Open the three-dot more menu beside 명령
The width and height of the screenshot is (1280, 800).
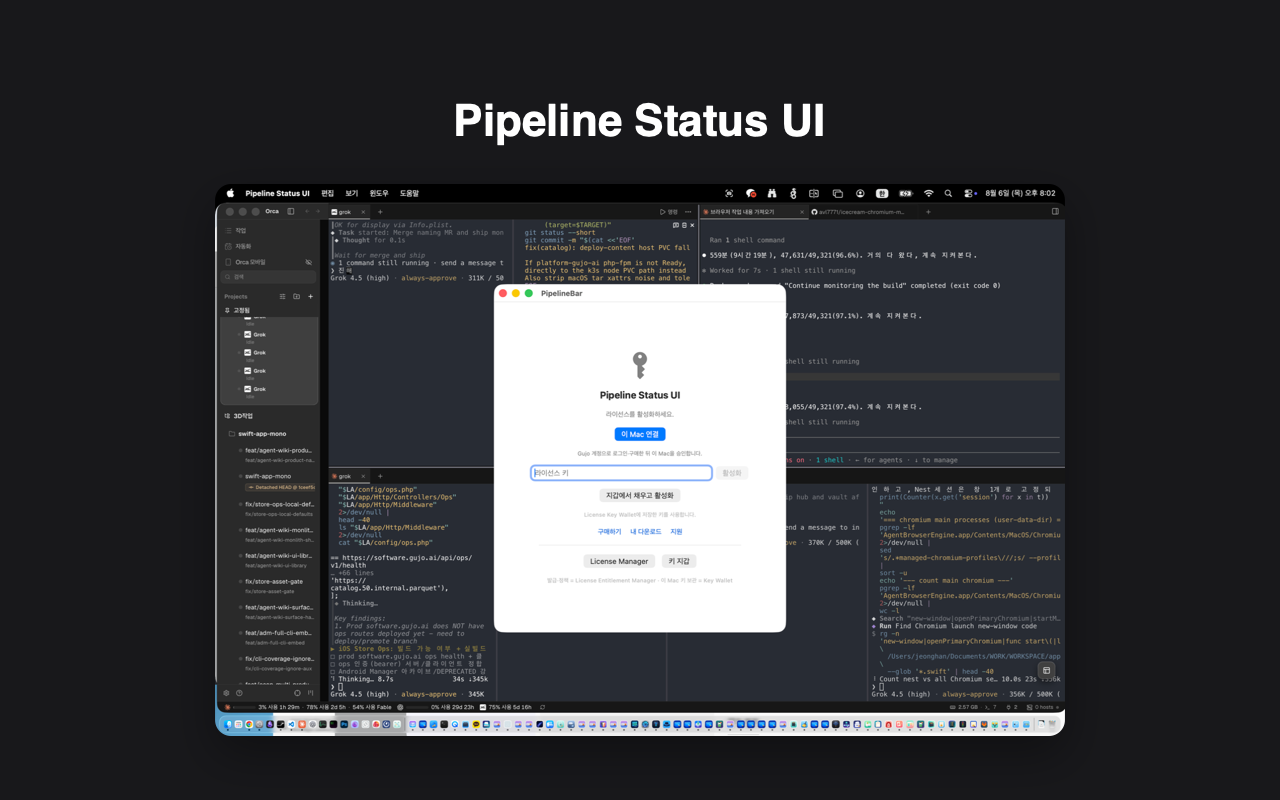click(689, 212)
